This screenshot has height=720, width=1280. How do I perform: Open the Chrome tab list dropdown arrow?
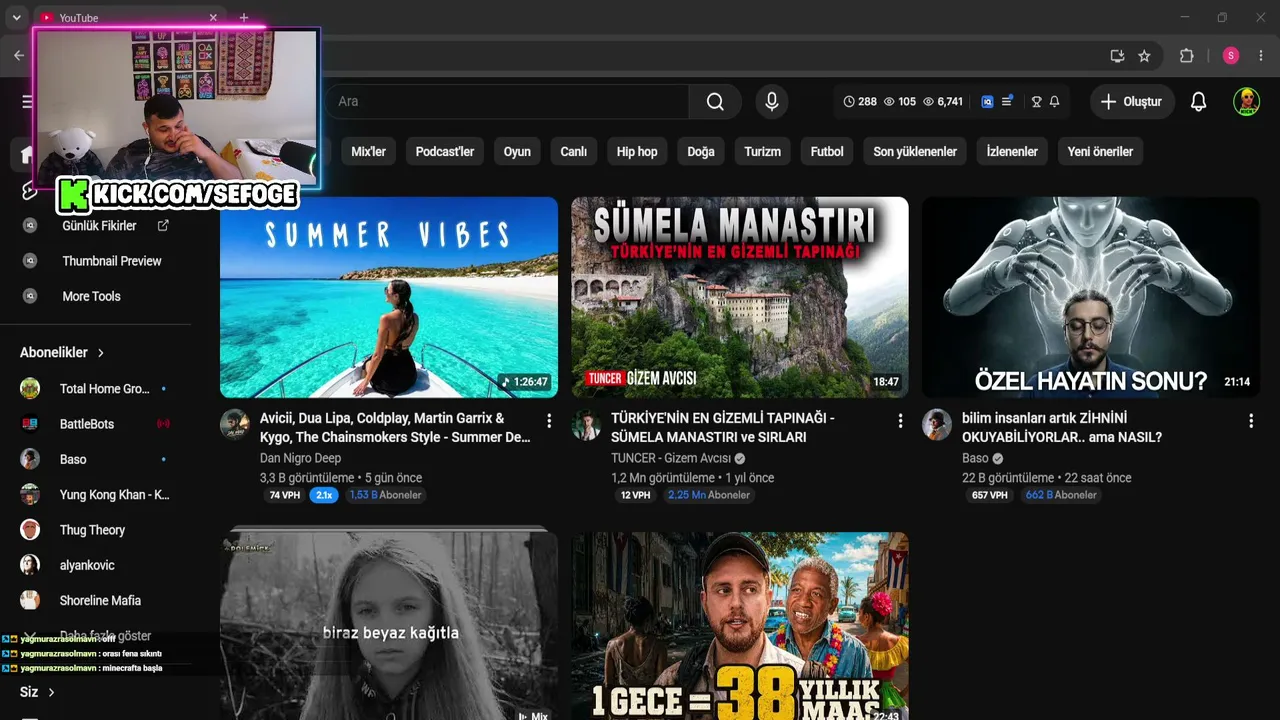(16, 17)
